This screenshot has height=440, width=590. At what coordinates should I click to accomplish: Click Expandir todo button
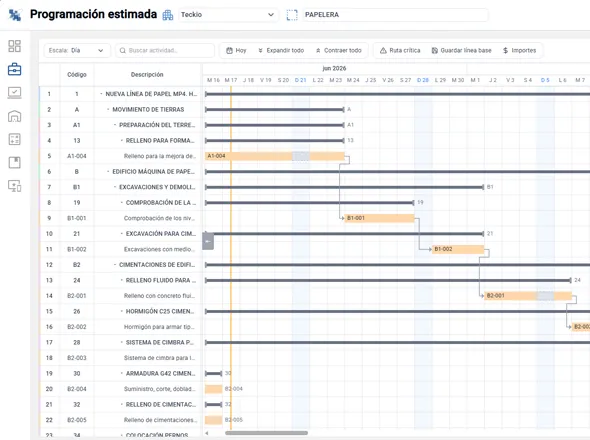click(281, 50)
